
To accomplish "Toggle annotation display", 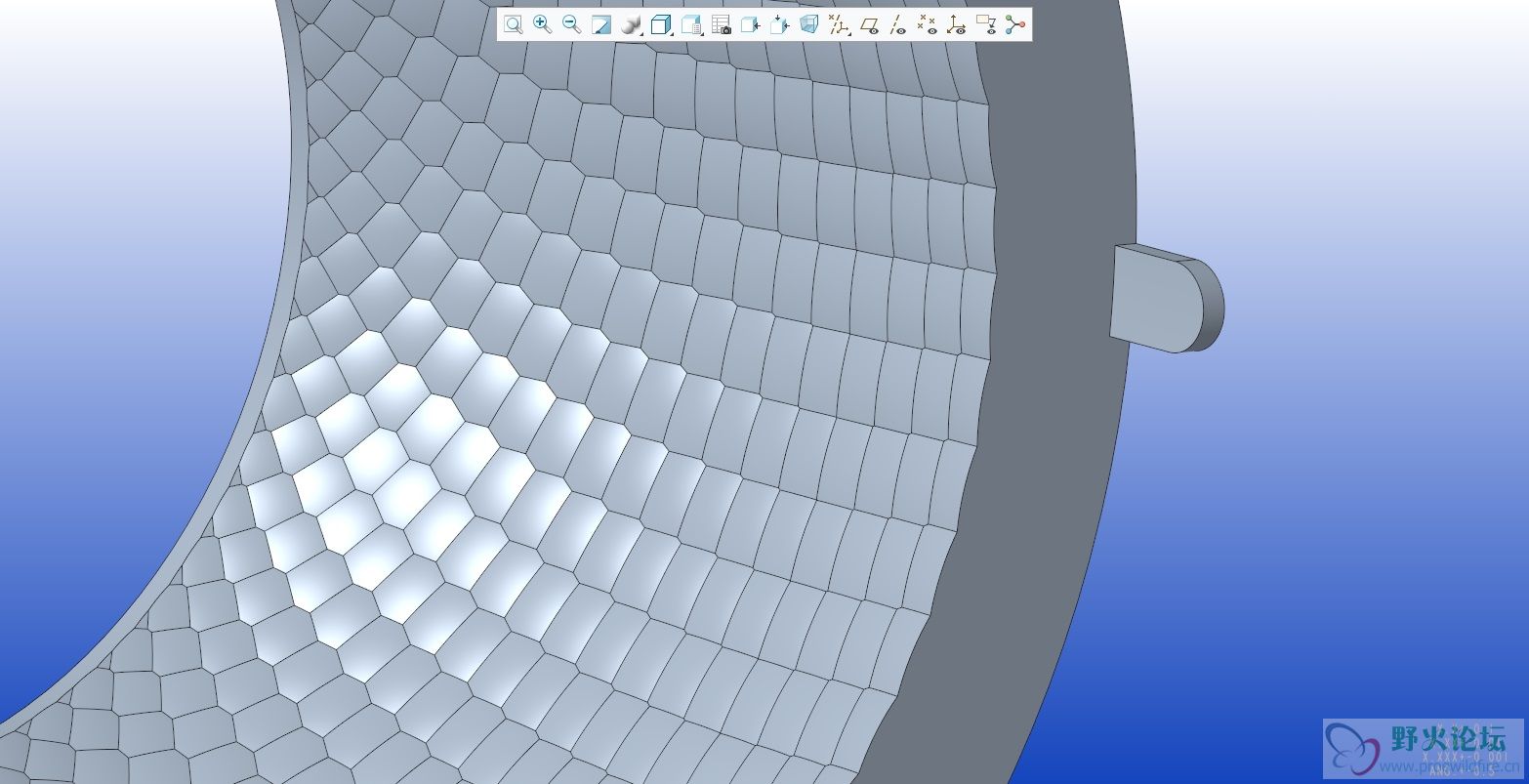I will coord(986,24).
